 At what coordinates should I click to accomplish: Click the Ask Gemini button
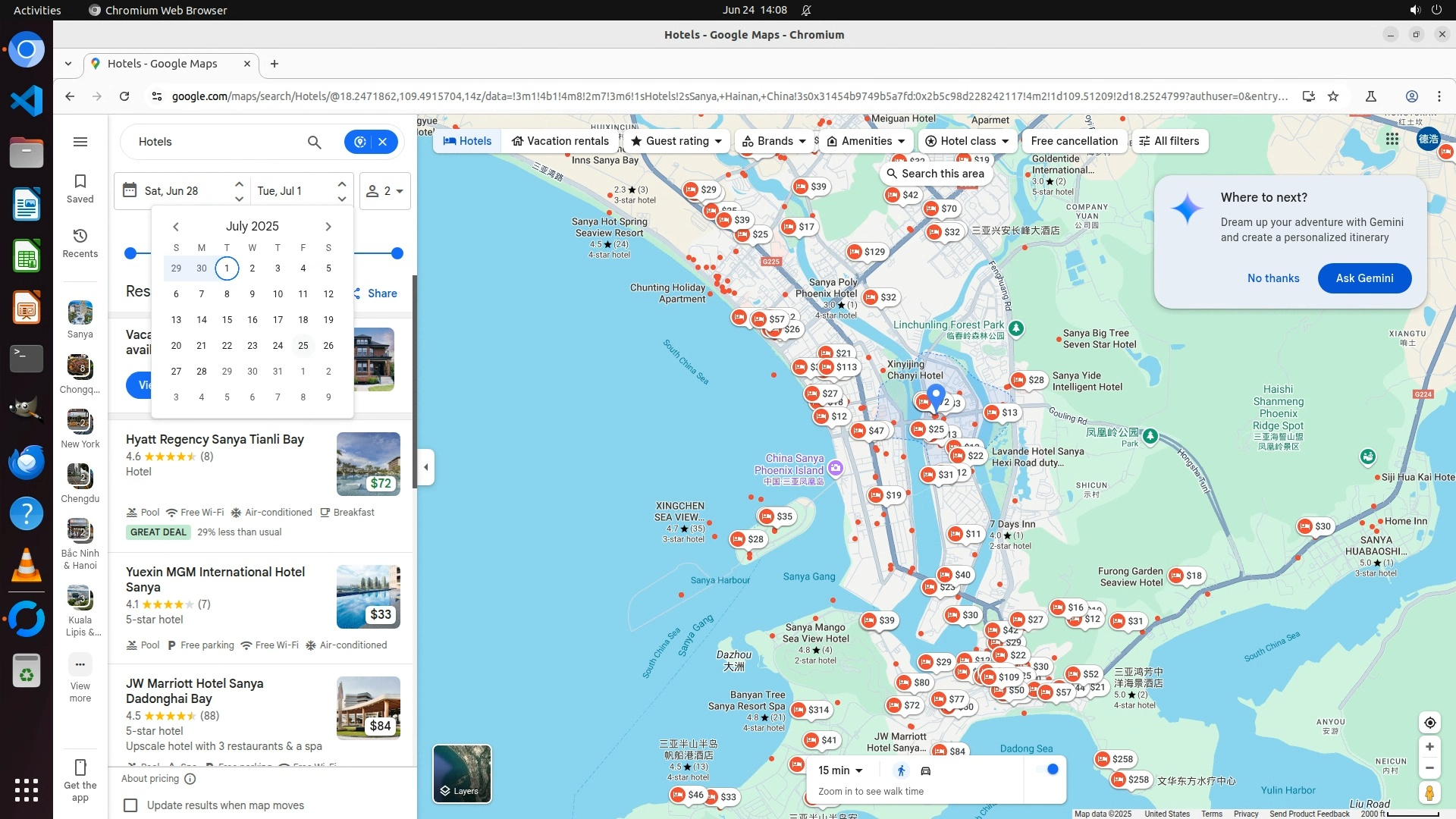[x=1364, y=278]
